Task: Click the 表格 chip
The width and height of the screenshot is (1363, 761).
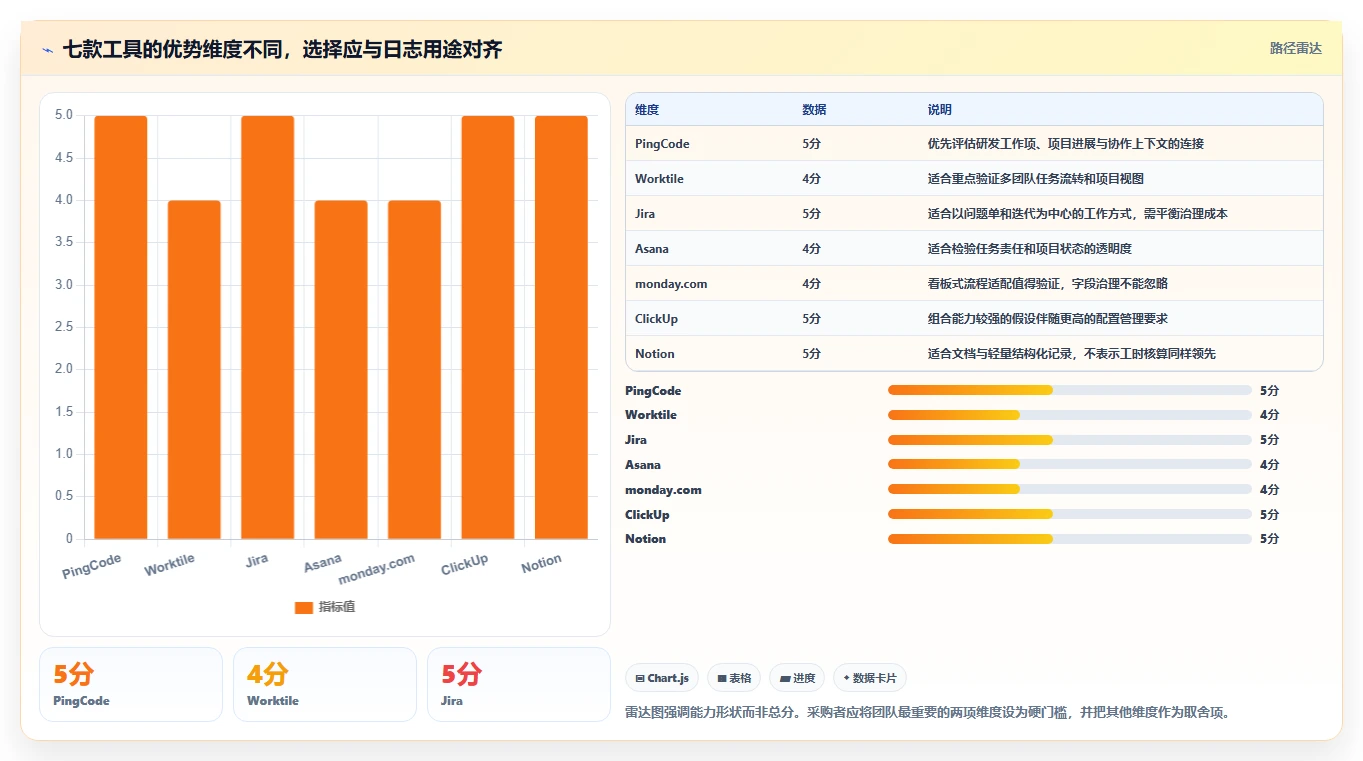Action: pyautogui.click(x=734, y=678)
